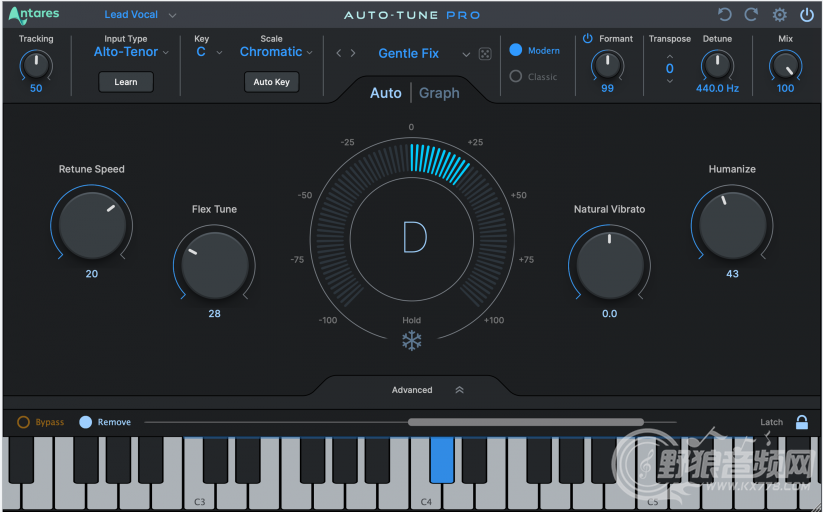Click the detected note D display
This screenshot has height=512, width=823.
tap(414, 237)
